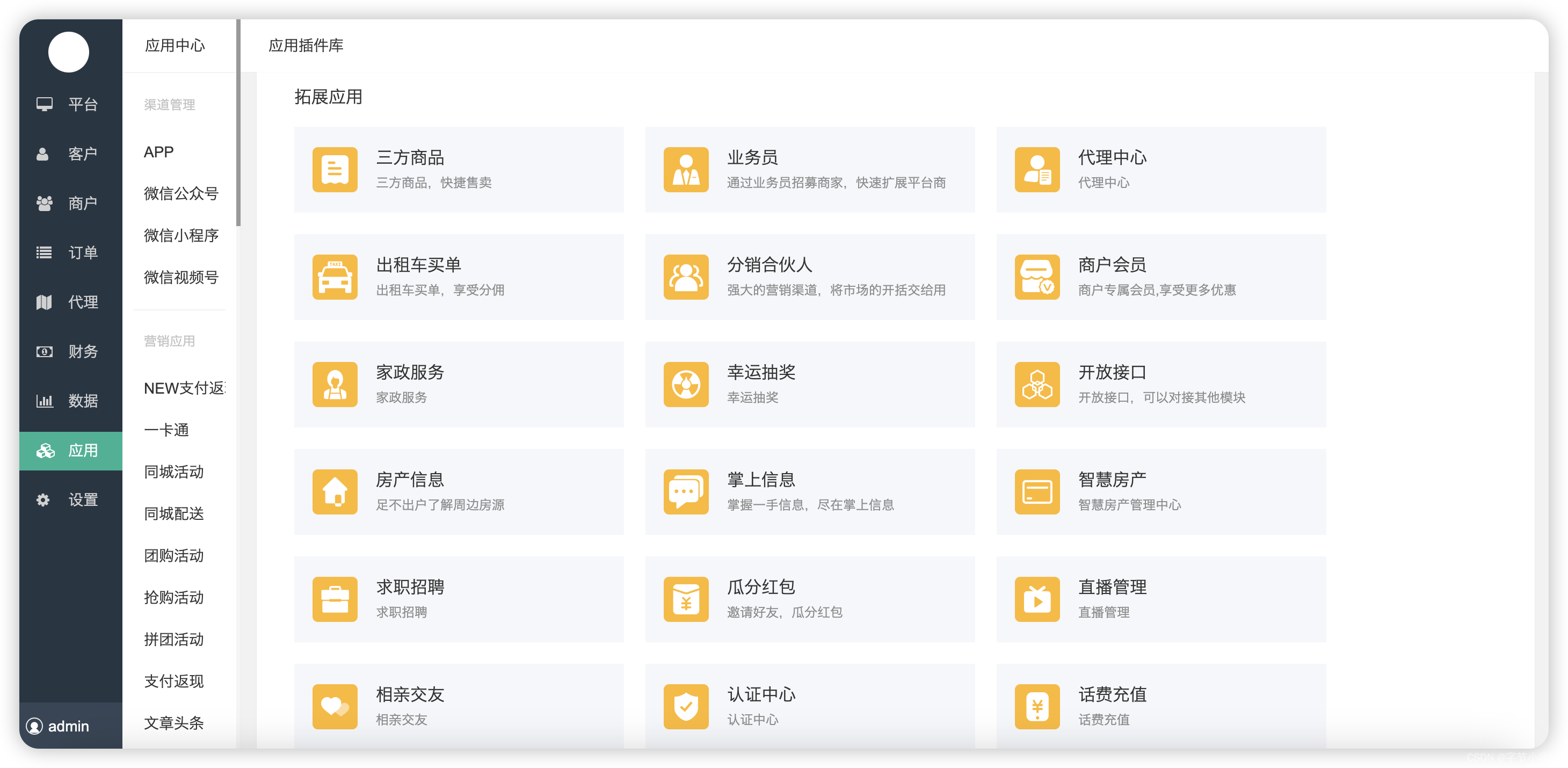Open 同城活动 in the submenu
This screenshot has height=768, width=1568.
pyautogui.click(x=174, y=472)
